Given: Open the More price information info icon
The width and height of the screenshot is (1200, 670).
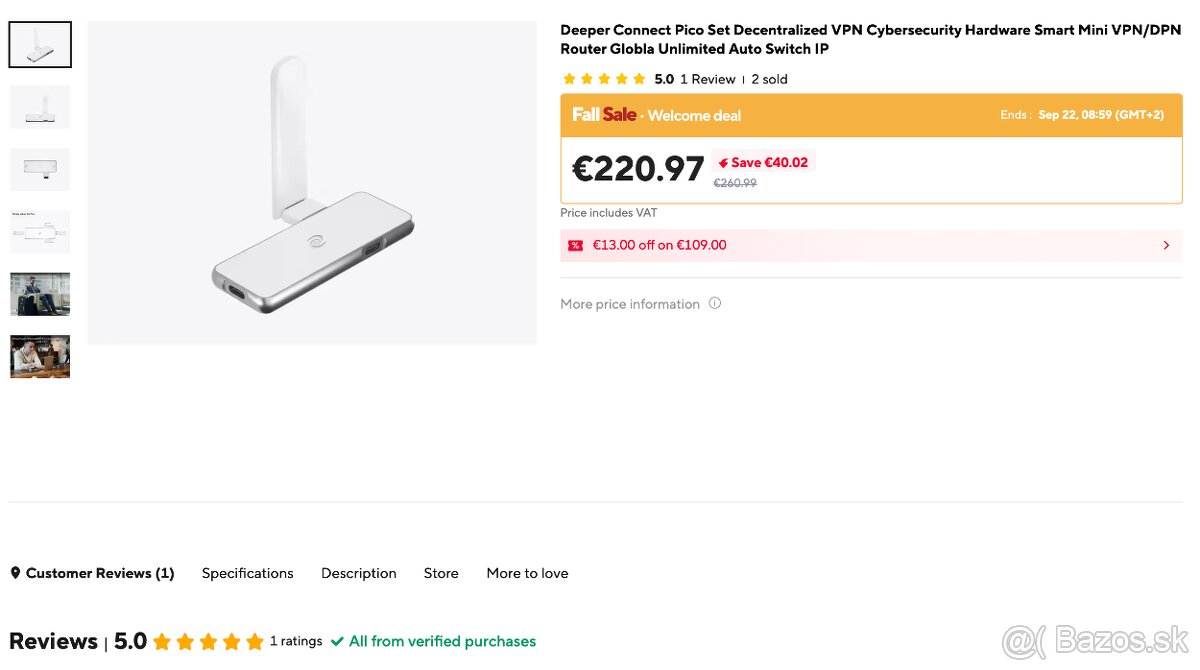Looking at the screenshot, I should click(714, 303).
